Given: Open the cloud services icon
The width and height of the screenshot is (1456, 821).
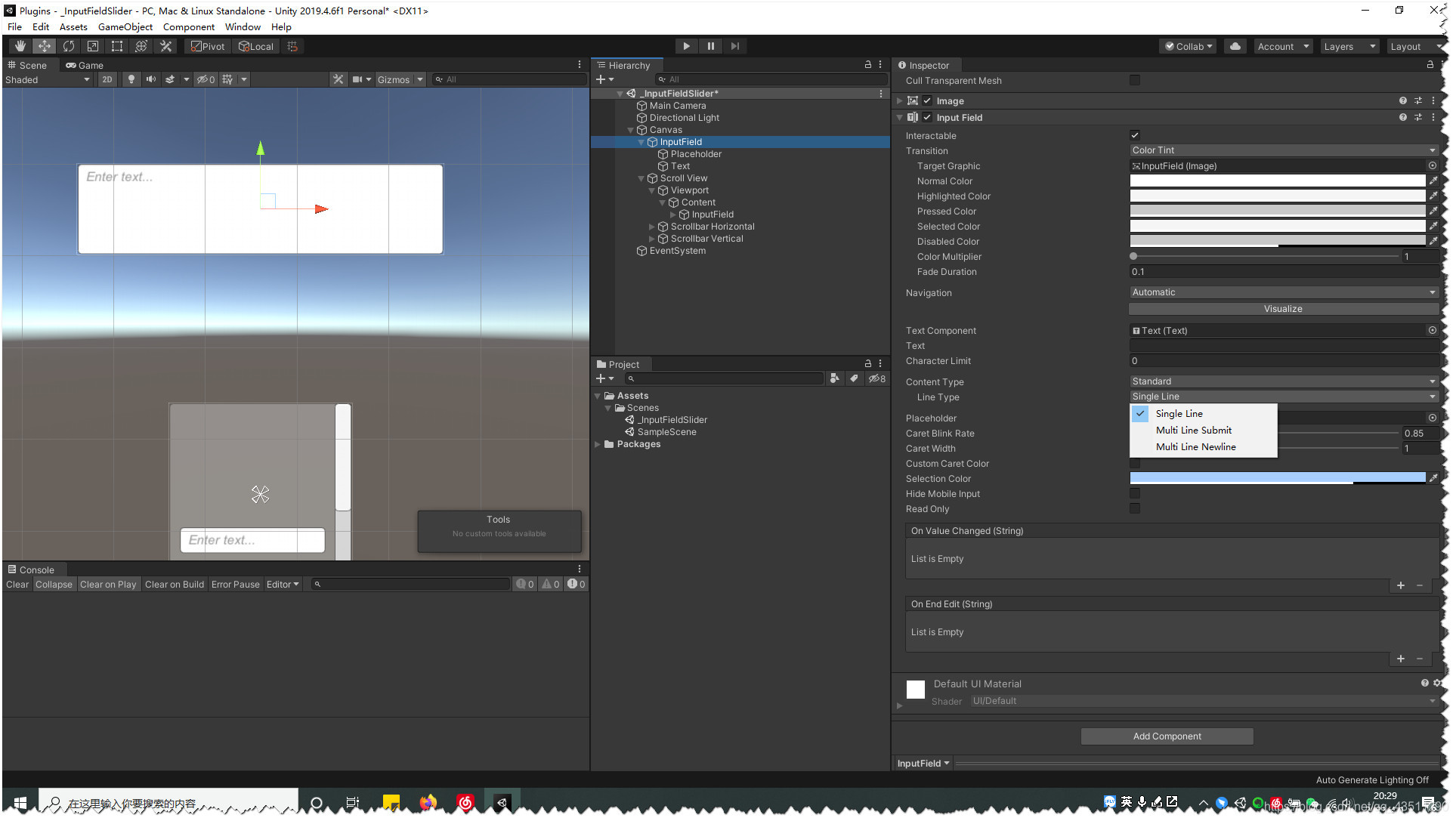Looking at the screenshot, I should pyautogui.click(x=1235, y=46).
